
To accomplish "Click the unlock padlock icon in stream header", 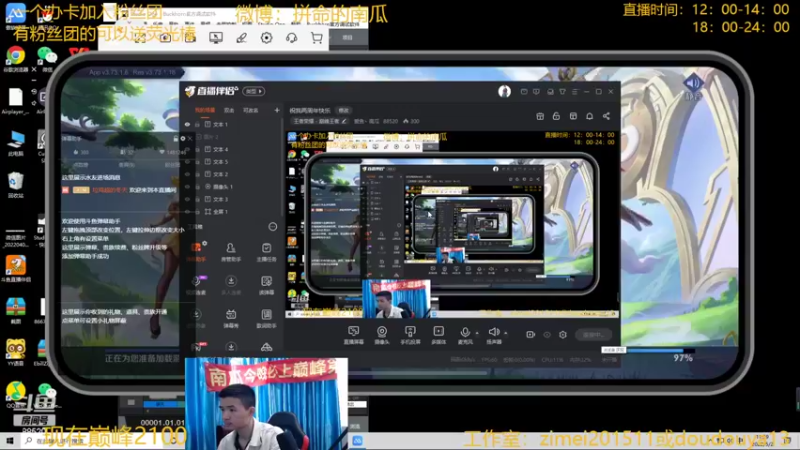I will 556,116.
